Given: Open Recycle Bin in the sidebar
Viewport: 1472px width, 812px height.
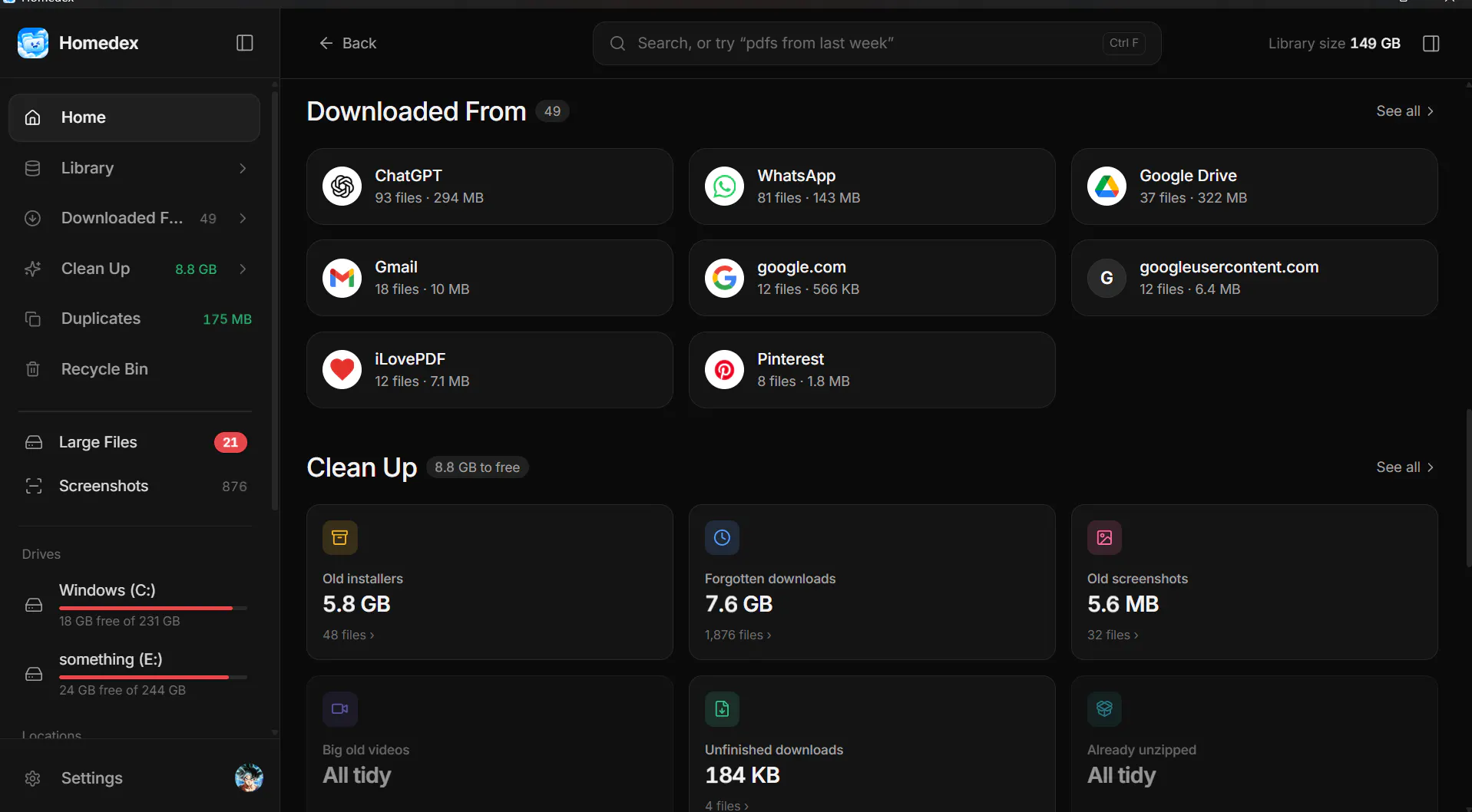Looking at the screenshot, I should 134,369.
